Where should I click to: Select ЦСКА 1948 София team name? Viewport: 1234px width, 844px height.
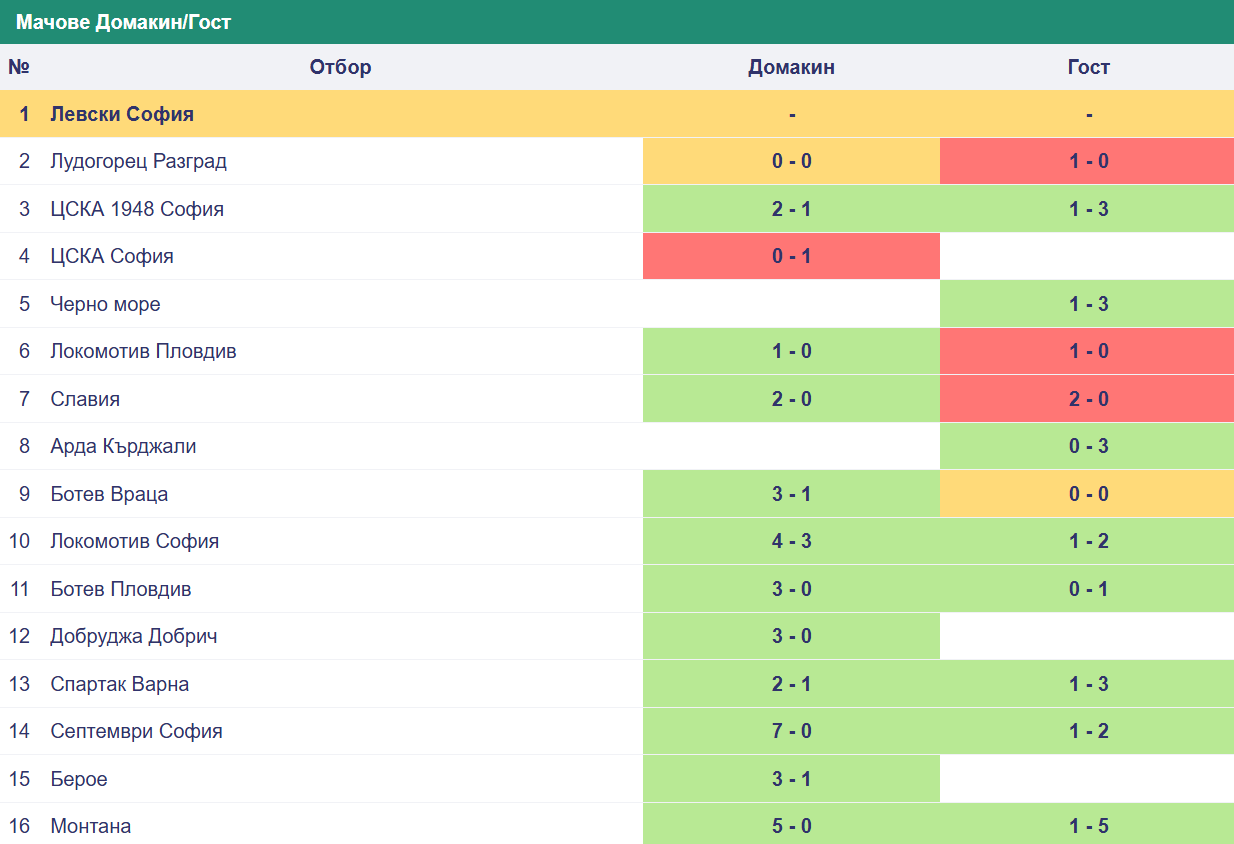click(137, 209)
